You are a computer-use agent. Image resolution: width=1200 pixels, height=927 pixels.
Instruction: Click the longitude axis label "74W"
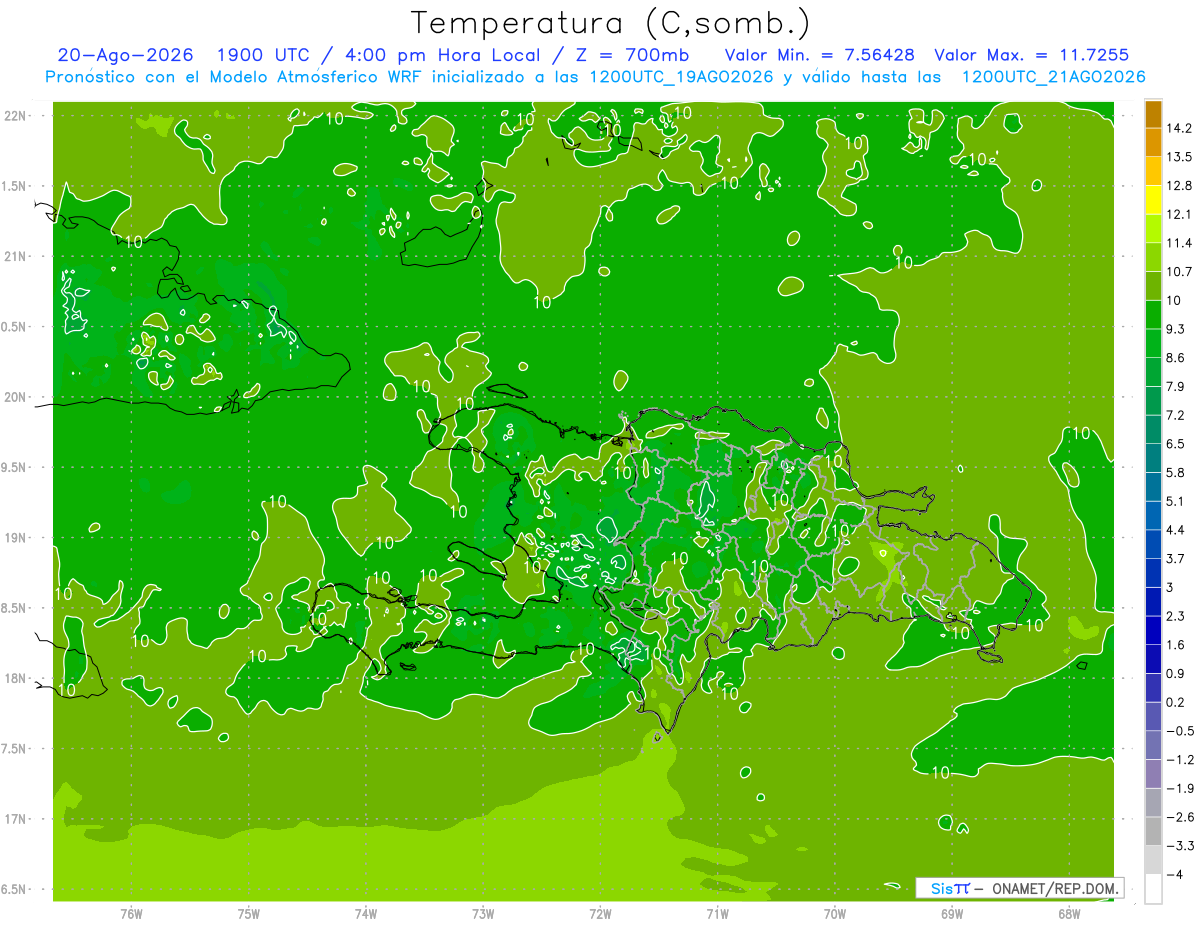(366, 914)
